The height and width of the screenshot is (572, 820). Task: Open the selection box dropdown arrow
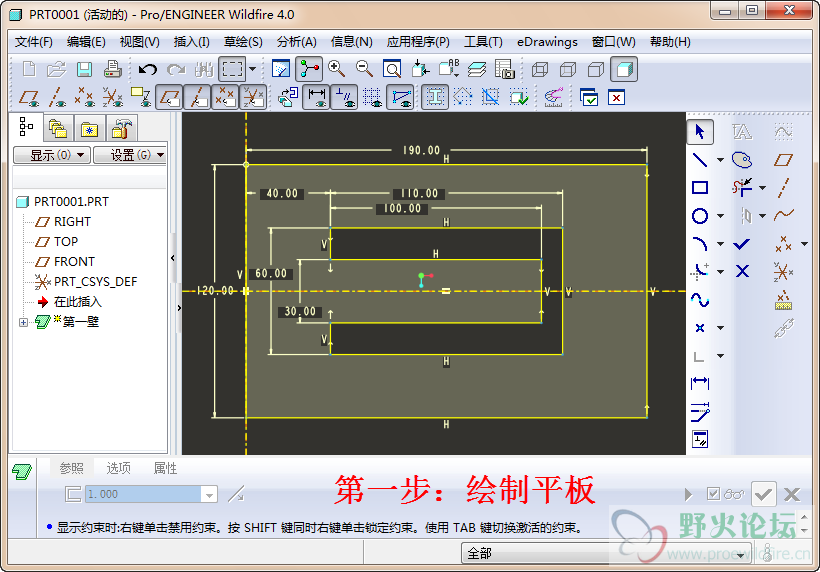[x=253, y=69]
